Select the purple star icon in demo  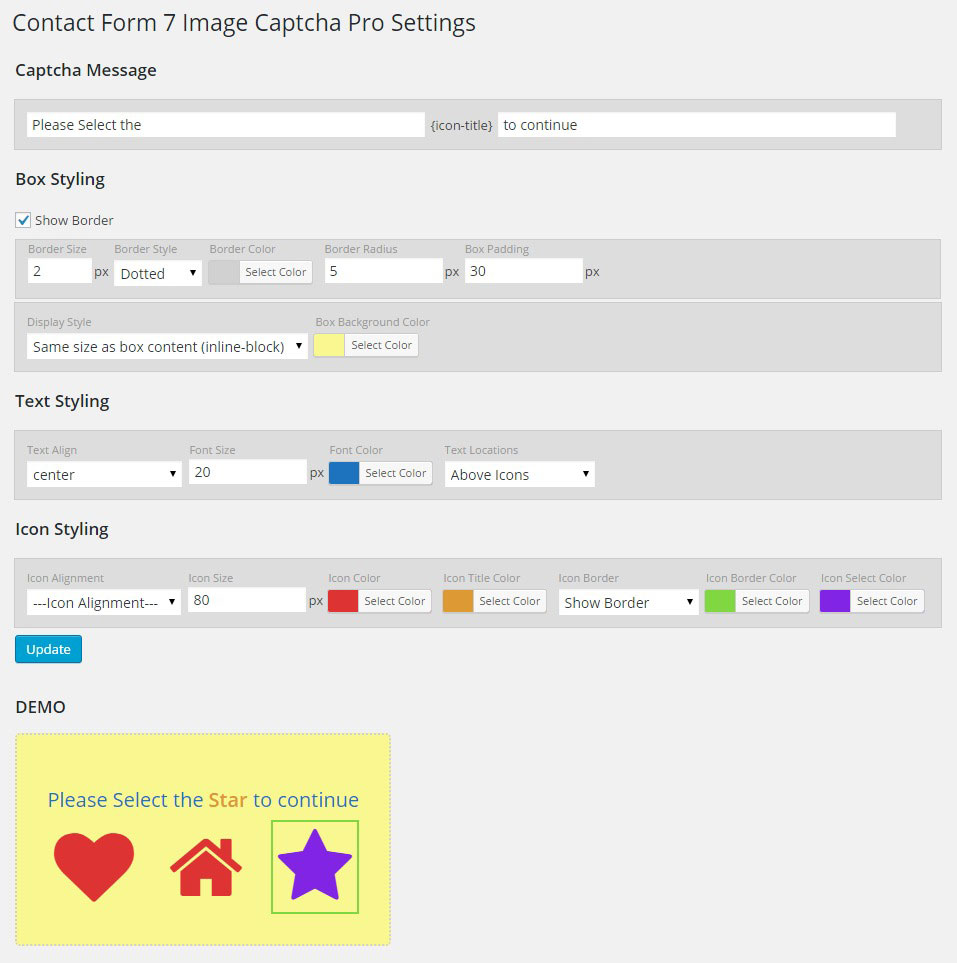[314, 867]
